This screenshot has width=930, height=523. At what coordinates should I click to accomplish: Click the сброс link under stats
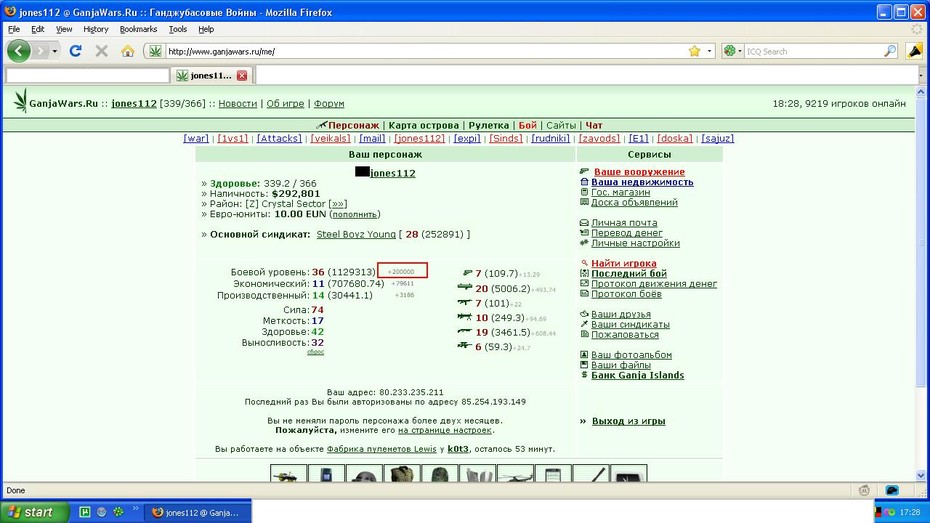[x=316, y=352]
